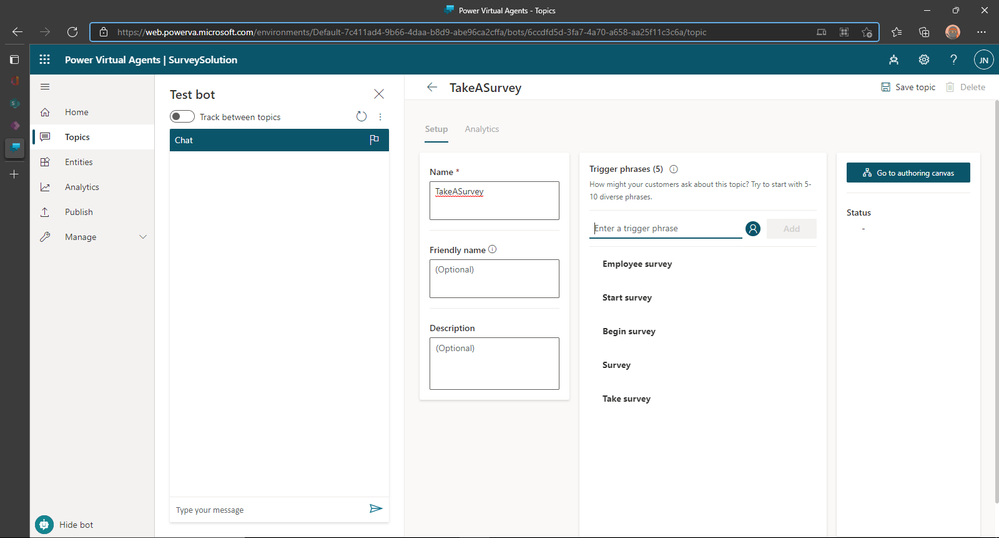Click Save topic button
This screenshot has width=999, height=538.
tap(908, 87)
